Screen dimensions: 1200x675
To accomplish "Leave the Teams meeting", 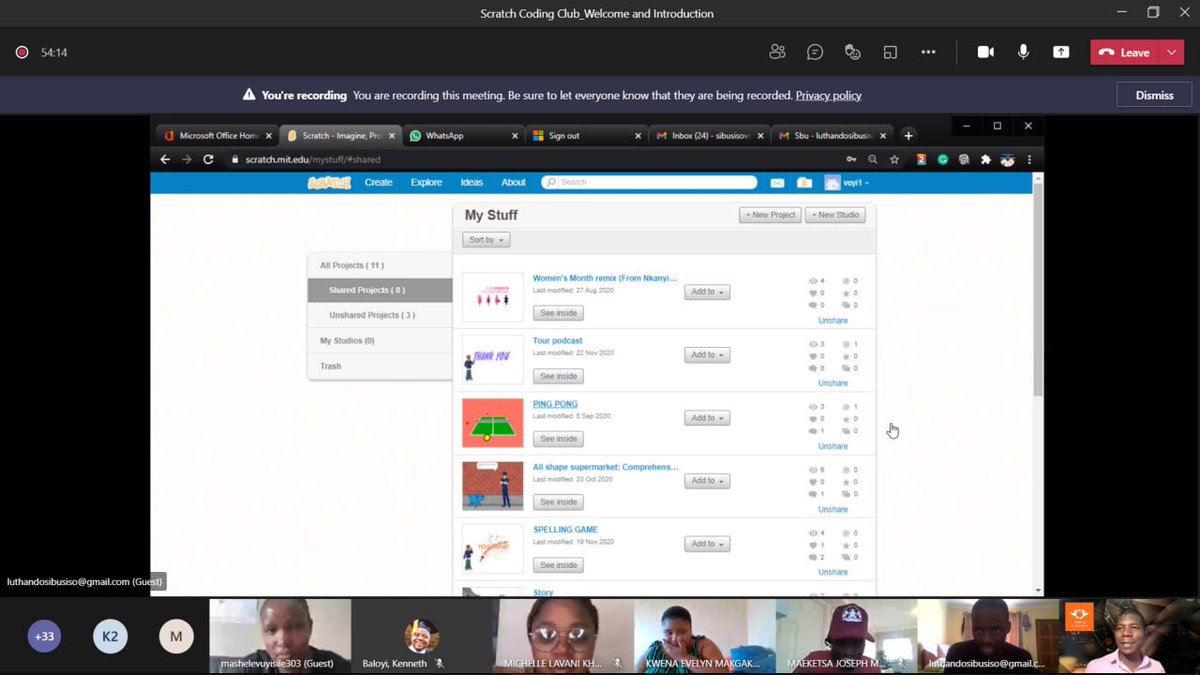I will [1124, 52].
